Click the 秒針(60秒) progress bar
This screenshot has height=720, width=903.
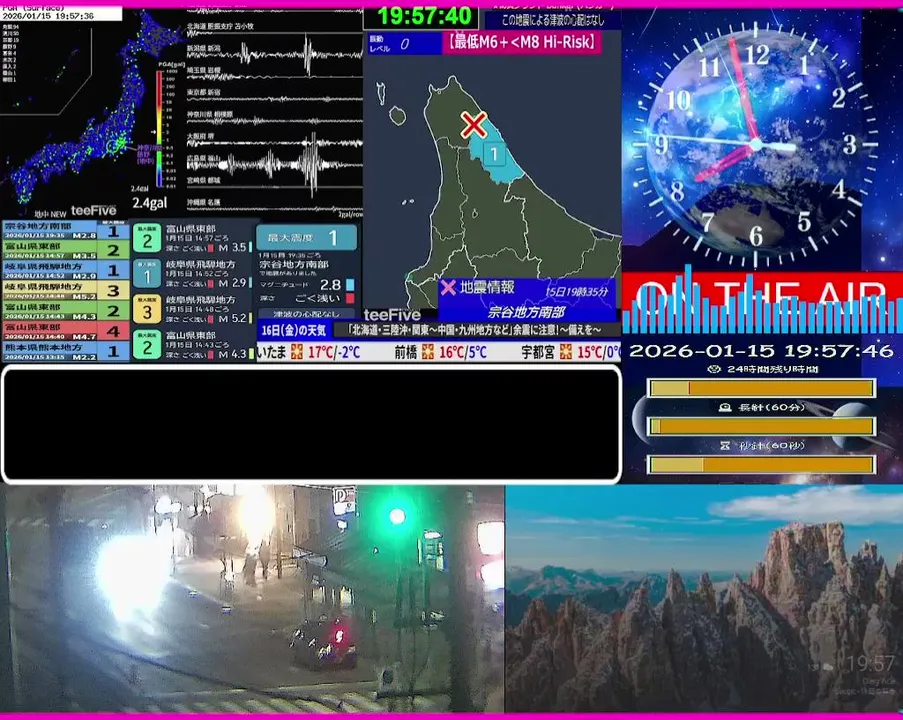tap(761, 464)
